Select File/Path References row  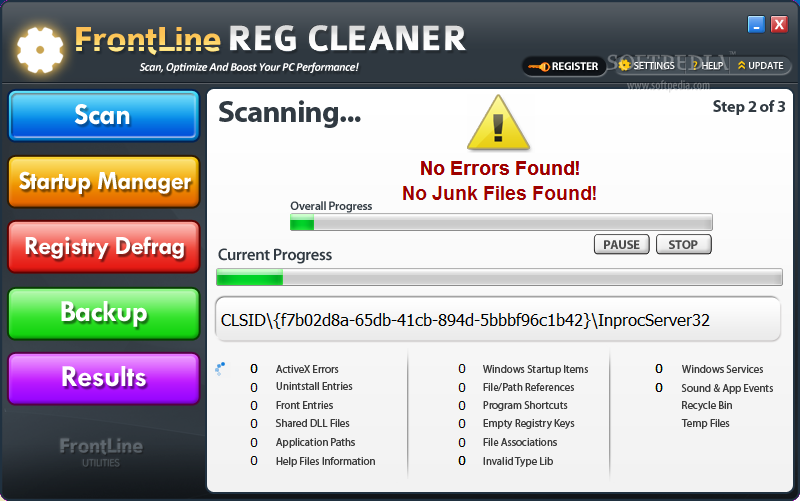coord(528,387)
